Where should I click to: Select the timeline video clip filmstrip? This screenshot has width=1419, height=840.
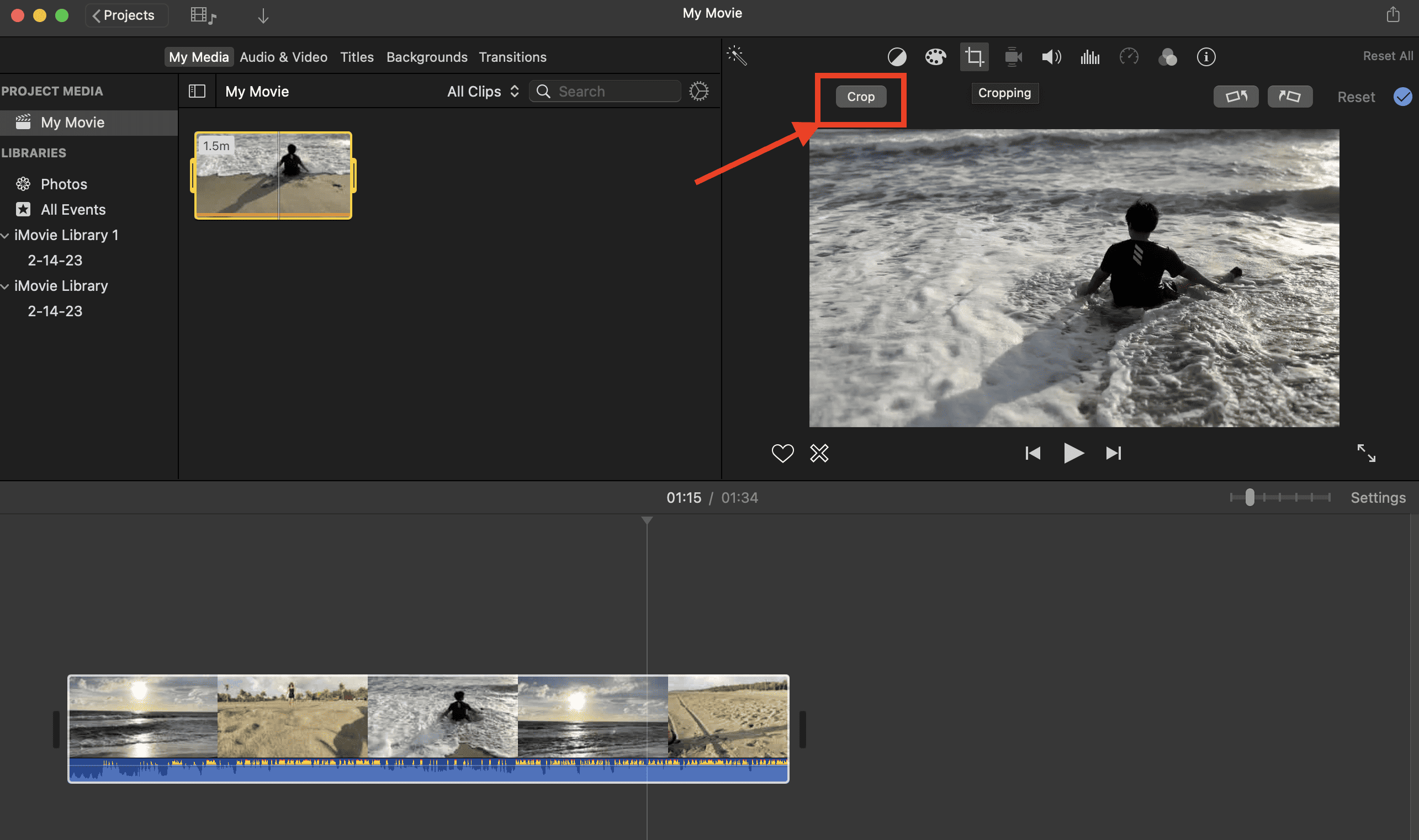428,716
